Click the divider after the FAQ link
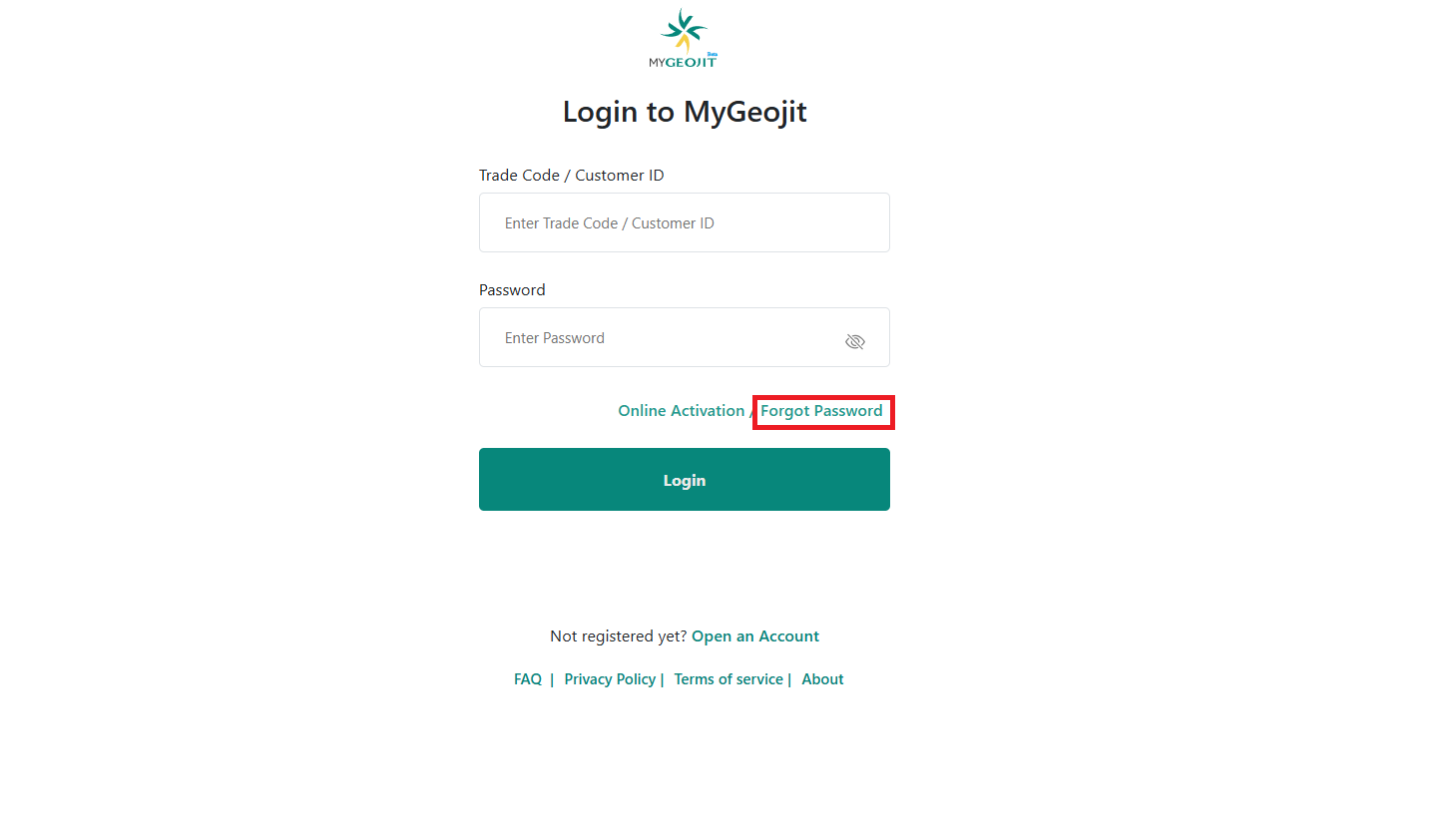 (552, 679)
